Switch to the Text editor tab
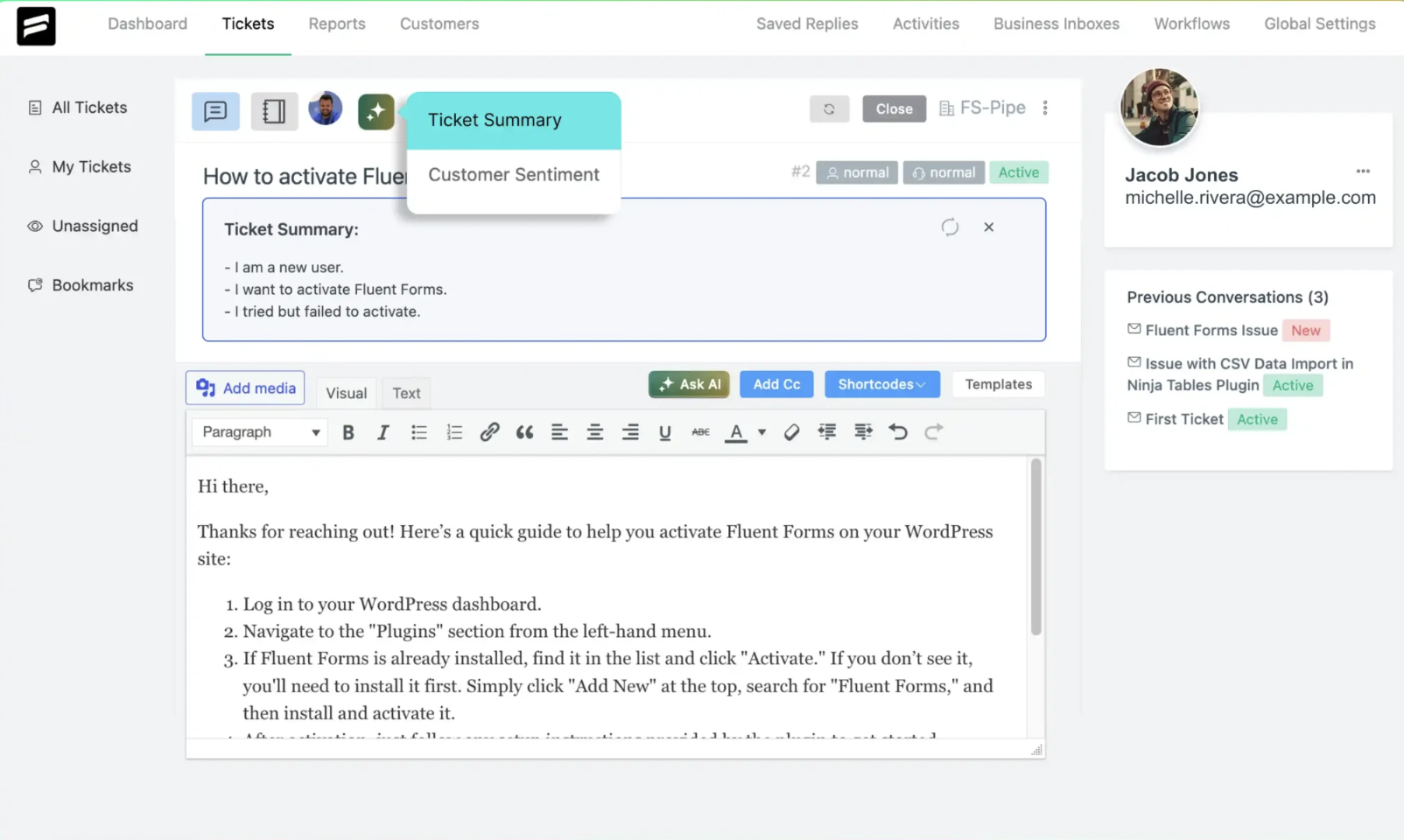This screenshot has height=840, width=1404. point(406,394)
